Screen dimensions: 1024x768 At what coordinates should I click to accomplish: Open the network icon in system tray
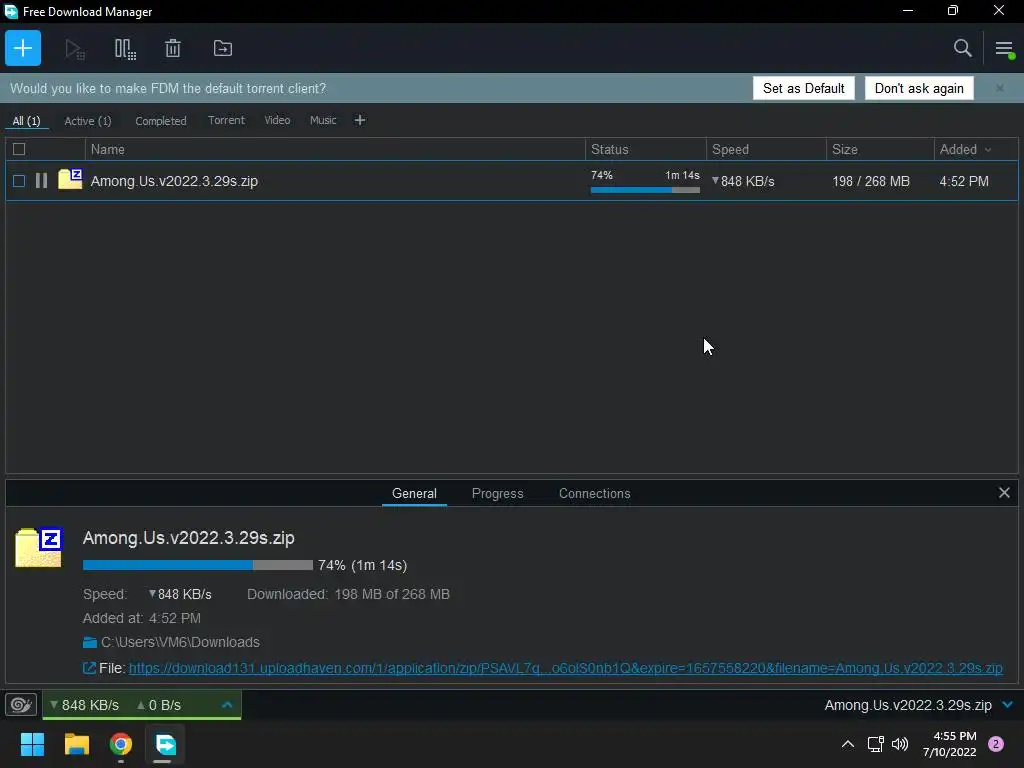coord(875,744)
